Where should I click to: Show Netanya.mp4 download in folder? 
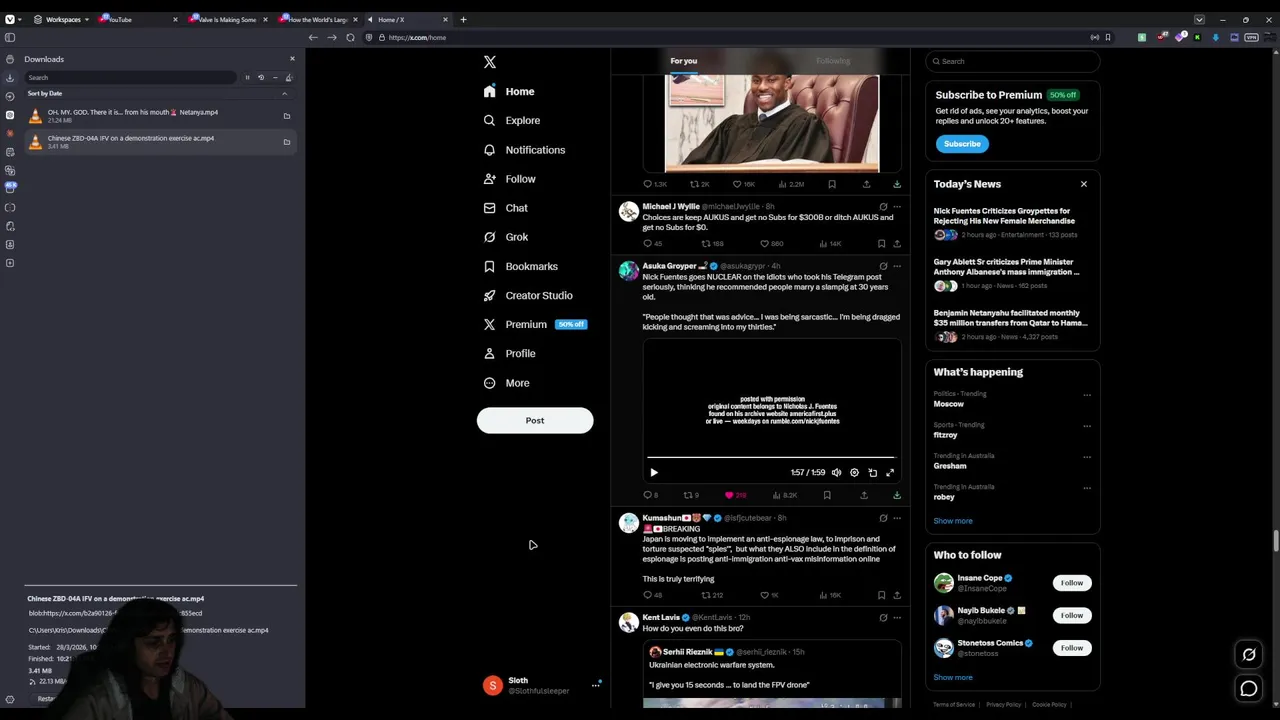pyautogui.click(x=286, y=116)
